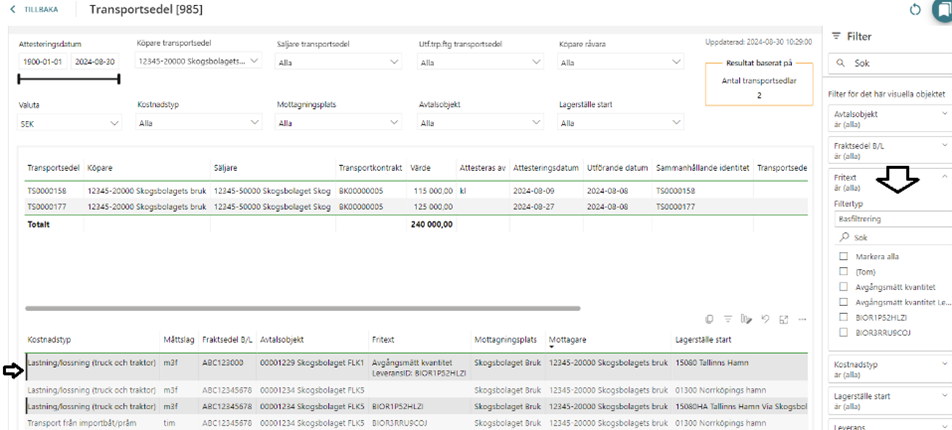Click the refresh icon in the top bar
The image size is (952, 430).
coord(914,10)
